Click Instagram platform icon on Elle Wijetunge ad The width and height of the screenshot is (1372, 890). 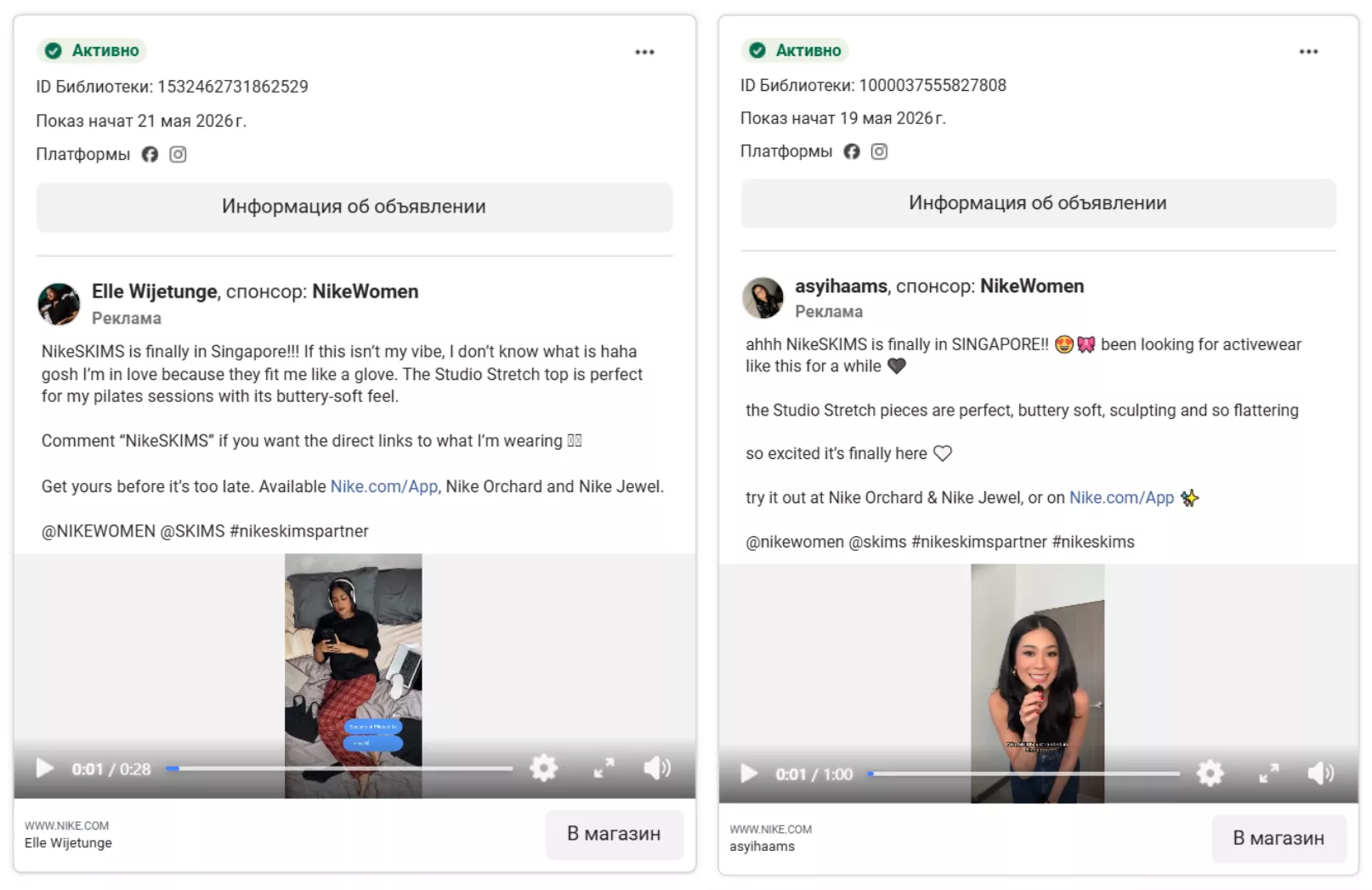point(178,154)
